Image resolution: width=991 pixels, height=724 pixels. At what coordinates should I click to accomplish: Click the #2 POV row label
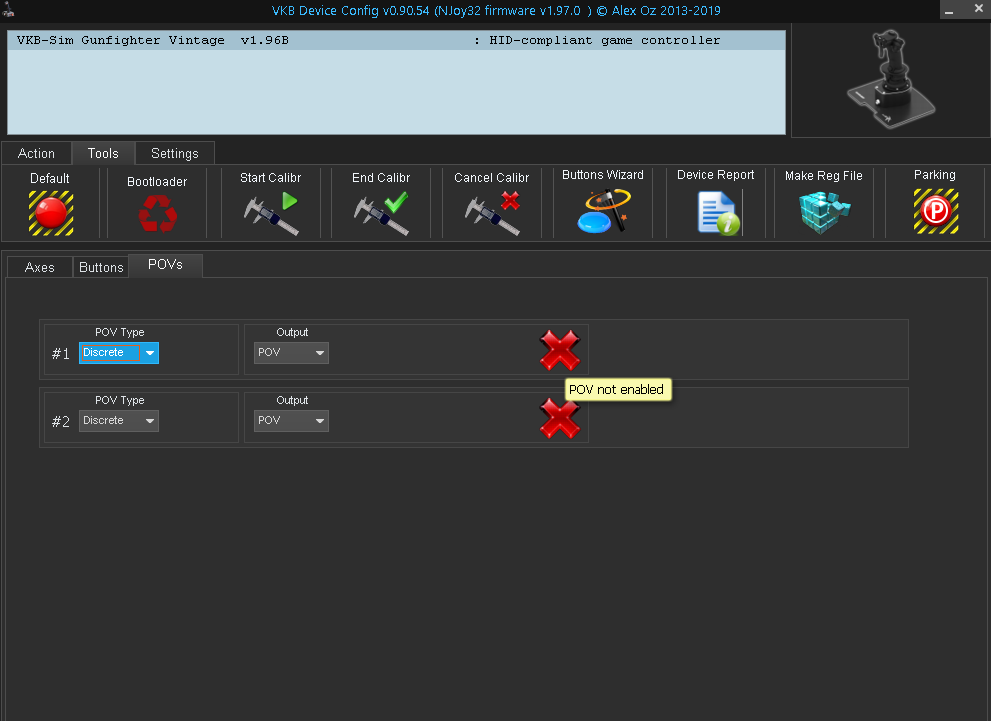pos(61,422)
